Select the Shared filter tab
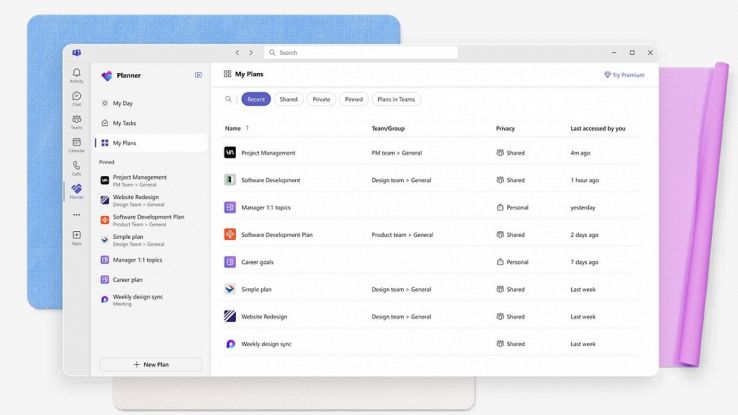This screenshot has width=738, height=415. tap(289, 99)
